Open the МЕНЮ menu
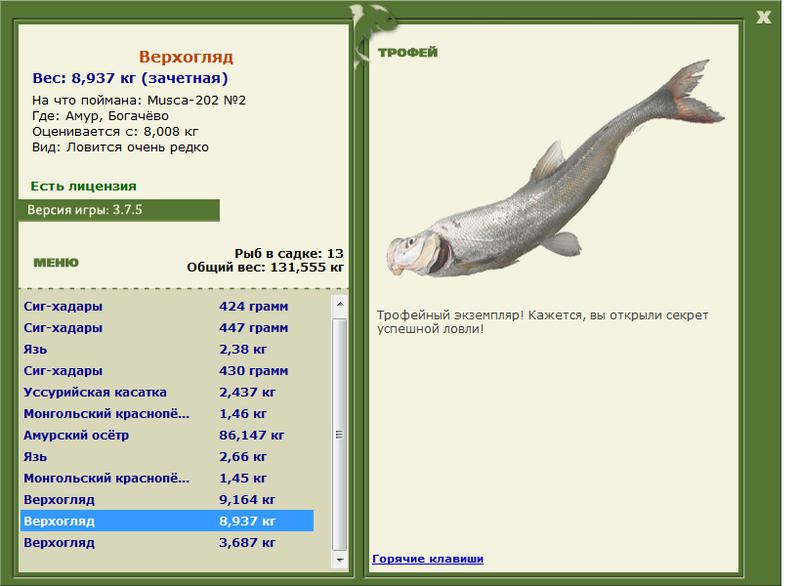This screenshot has width=800, height=586. [x=56, y=263]
